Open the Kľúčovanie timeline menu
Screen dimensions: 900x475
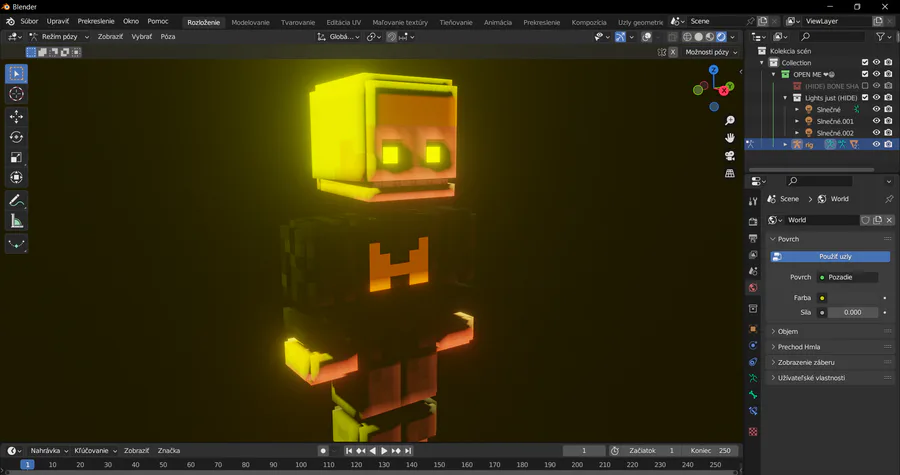point(95,451)
